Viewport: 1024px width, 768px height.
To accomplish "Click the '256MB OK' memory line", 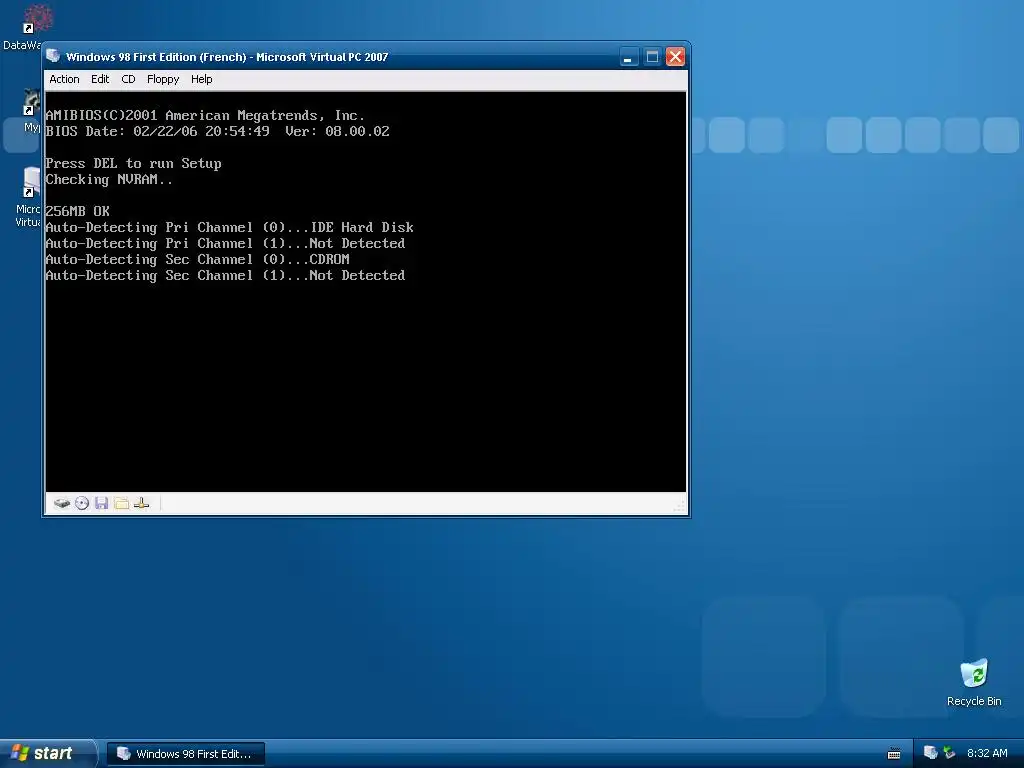I will 78,211.
